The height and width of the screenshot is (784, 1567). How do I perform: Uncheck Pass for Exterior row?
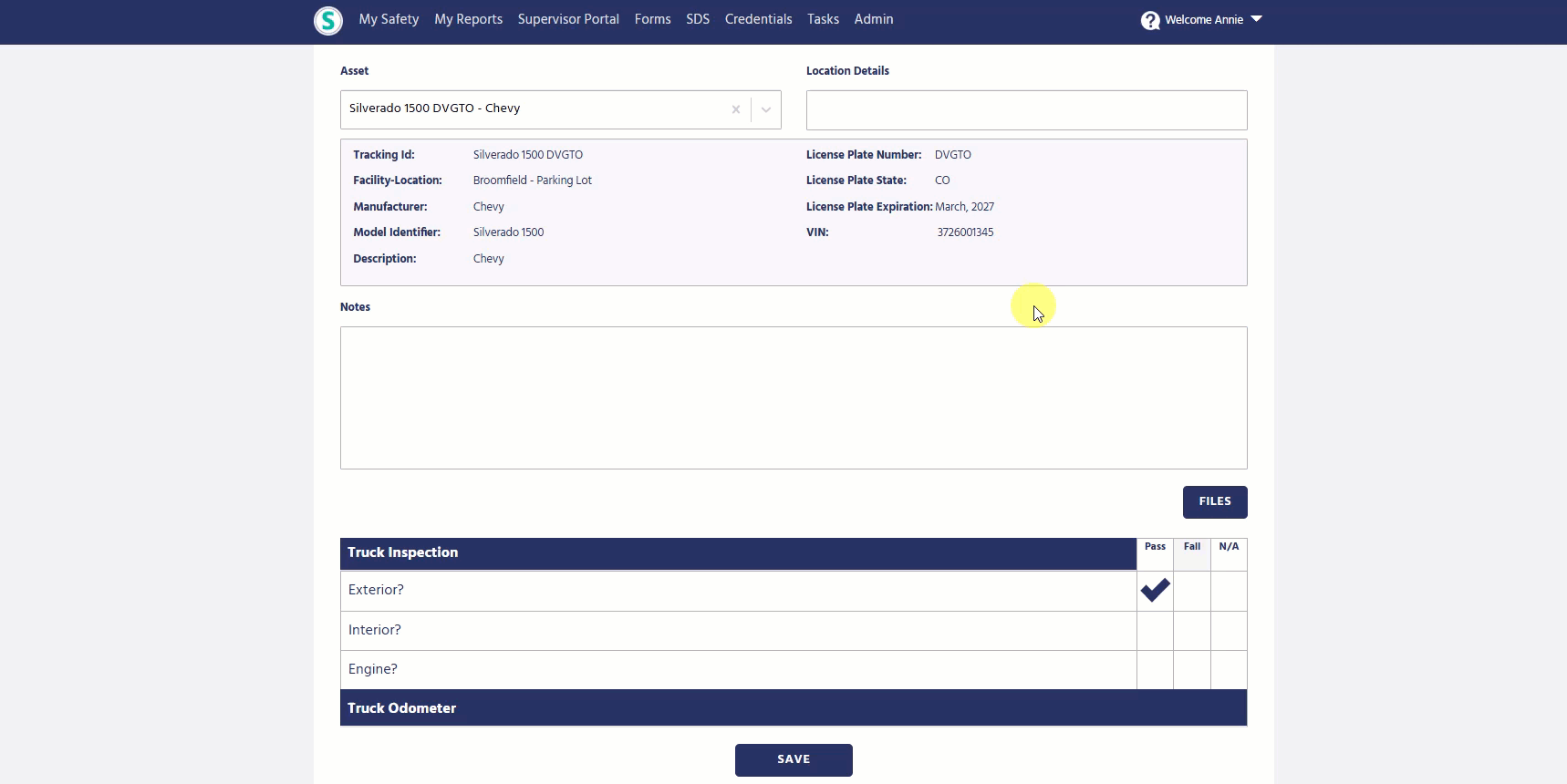[1155, 591]
